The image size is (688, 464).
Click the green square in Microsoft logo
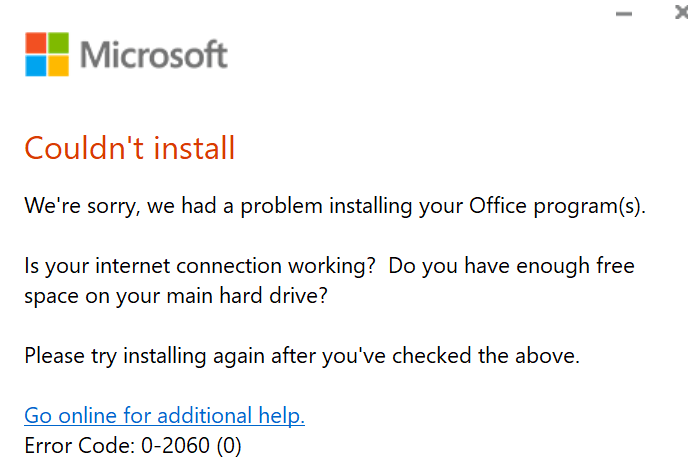(59, 42)
